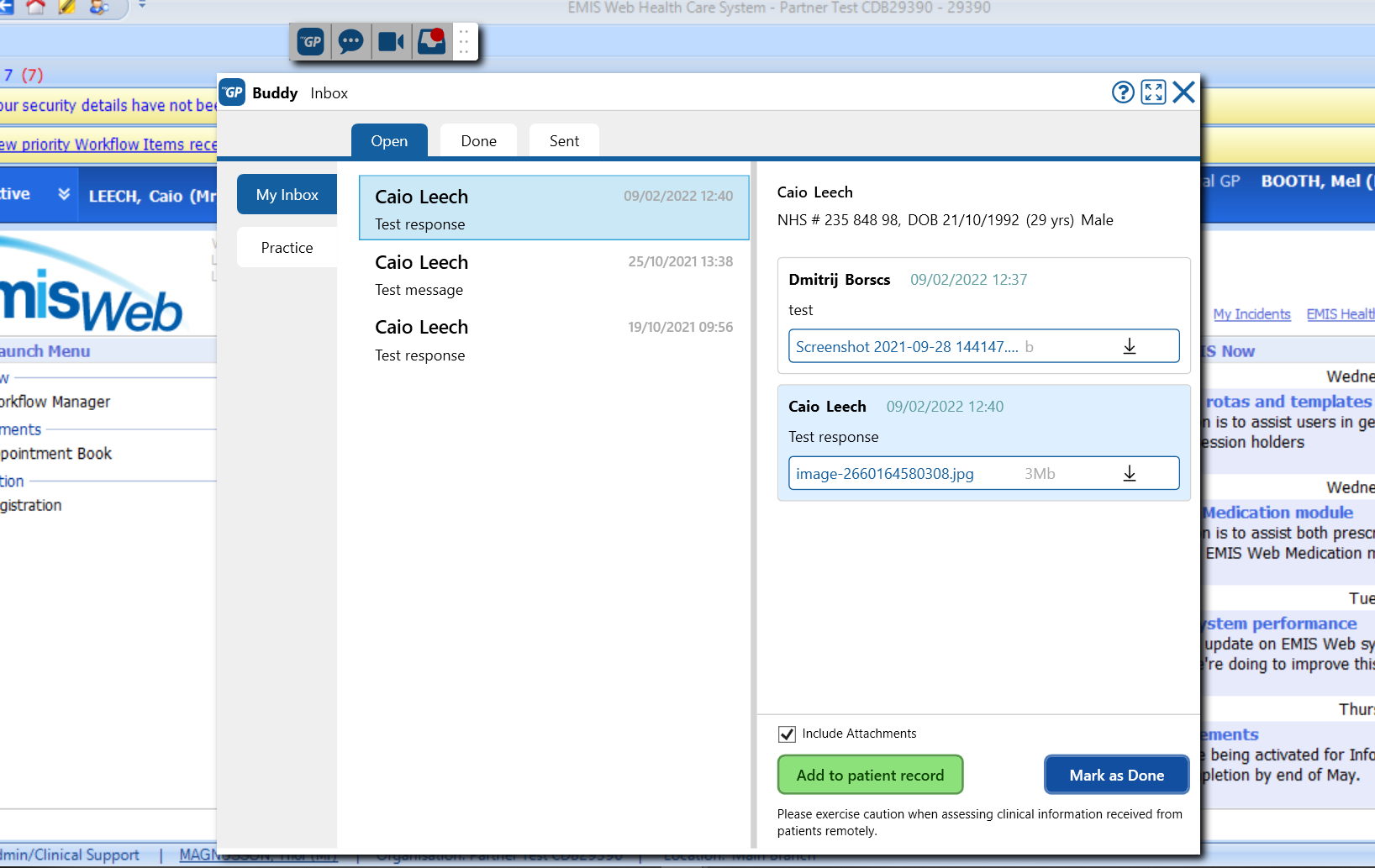Expand the double chevron in patient bar
The height and width of the screenshot is (868, 1375).
click(x=63, y=194)
